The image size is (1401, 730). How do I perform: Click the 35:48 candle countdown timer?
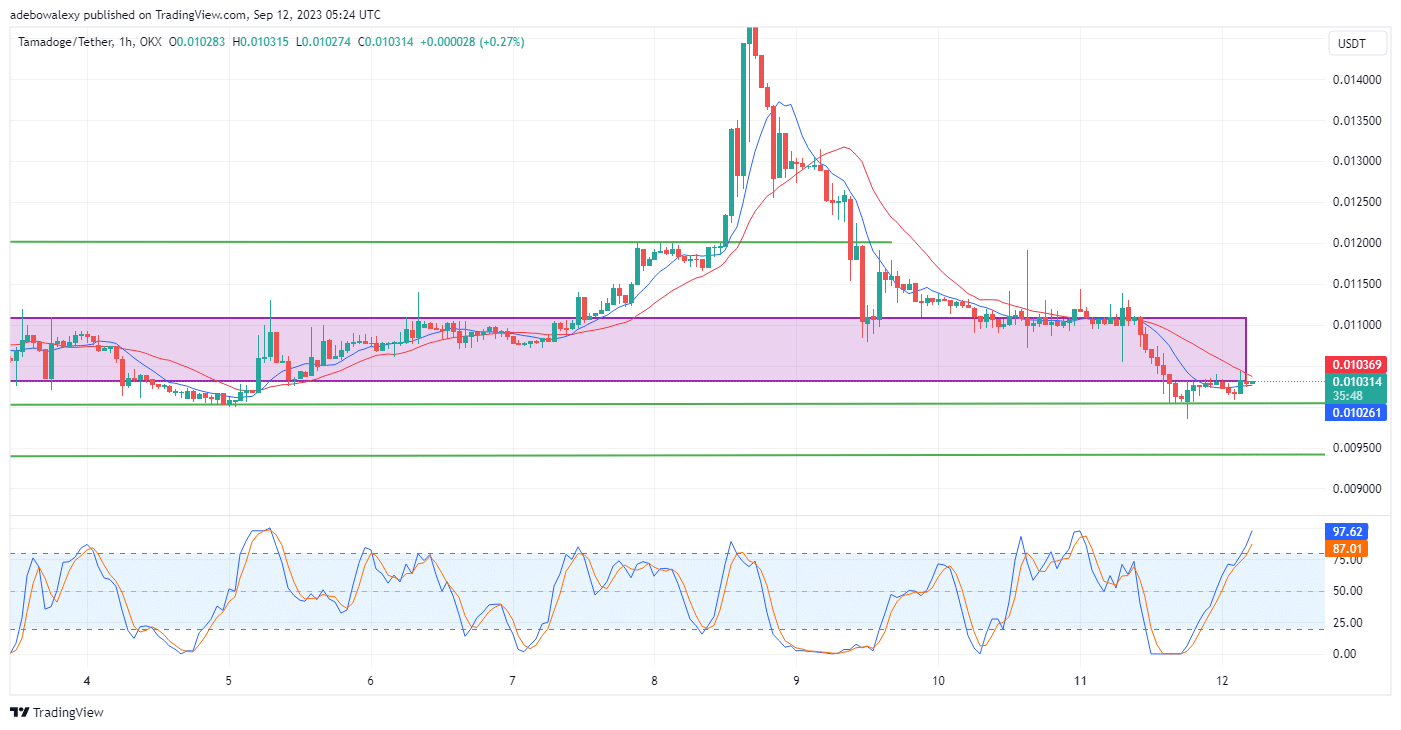(1349, 396)
